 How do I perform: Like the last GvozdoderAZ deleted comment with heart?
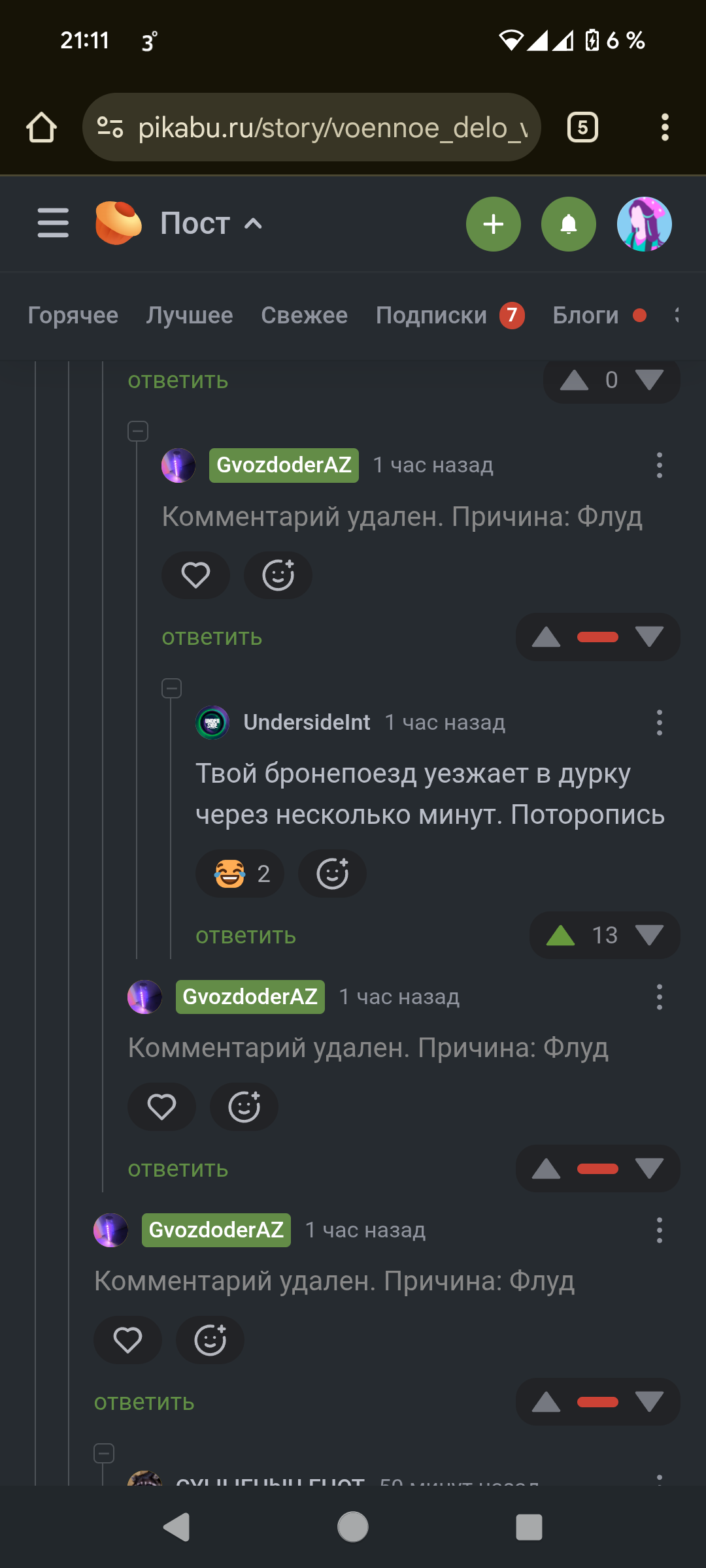(x=127, y=1340)
